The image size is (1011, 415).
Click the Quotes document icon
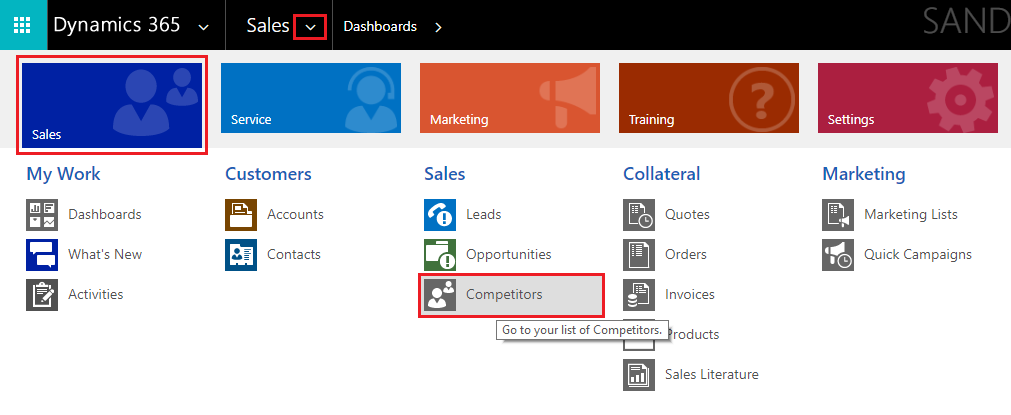pos(639,215)
